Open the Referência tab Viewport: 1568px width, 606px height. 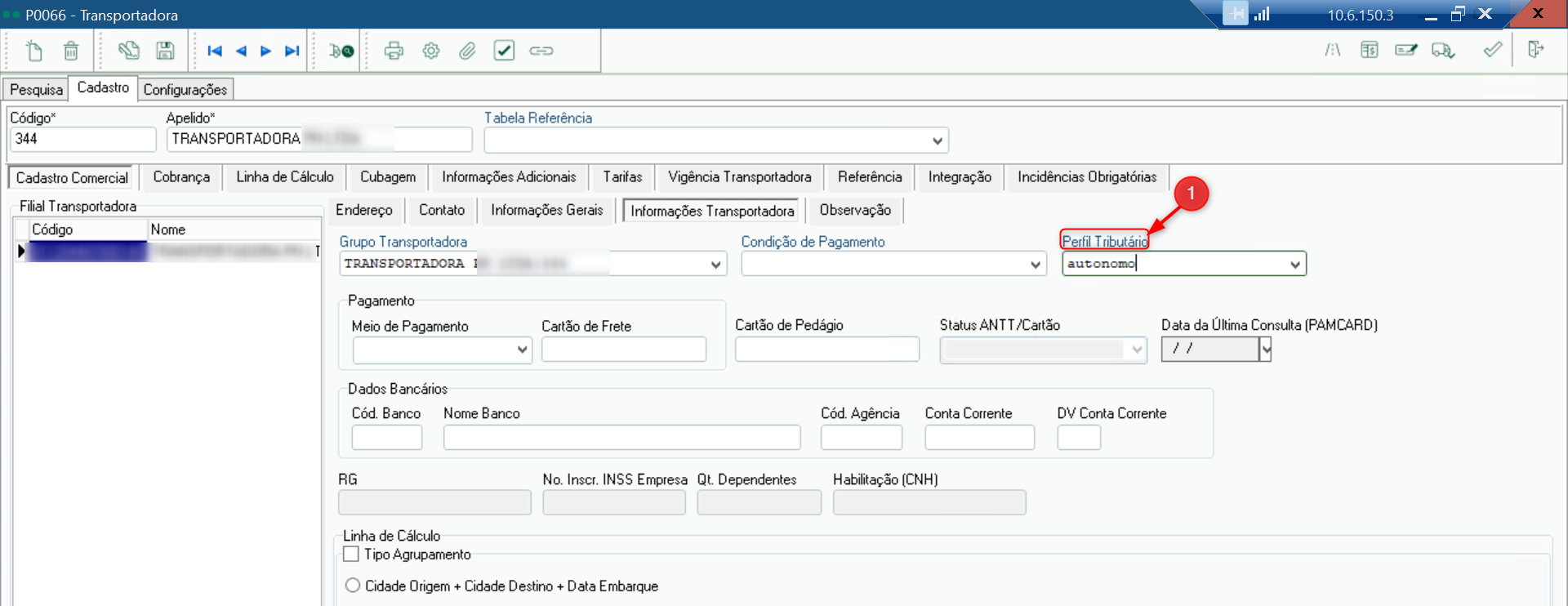click(870, 176)
